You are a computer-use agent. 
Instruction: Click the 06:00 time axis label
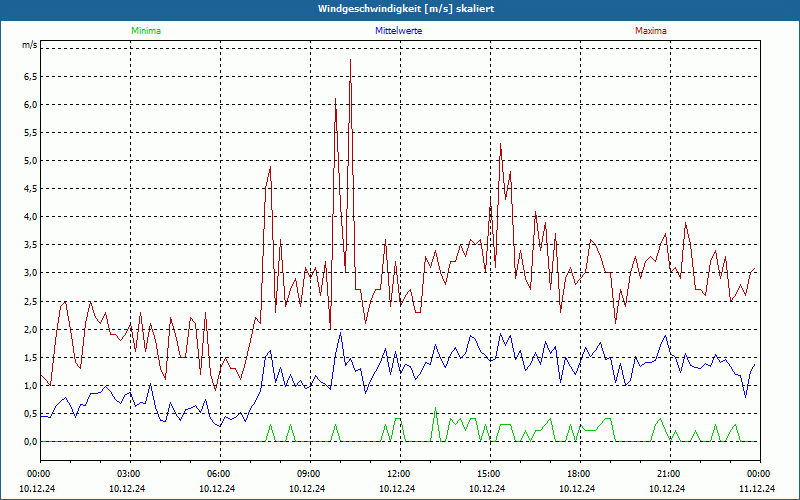point(218,474)
